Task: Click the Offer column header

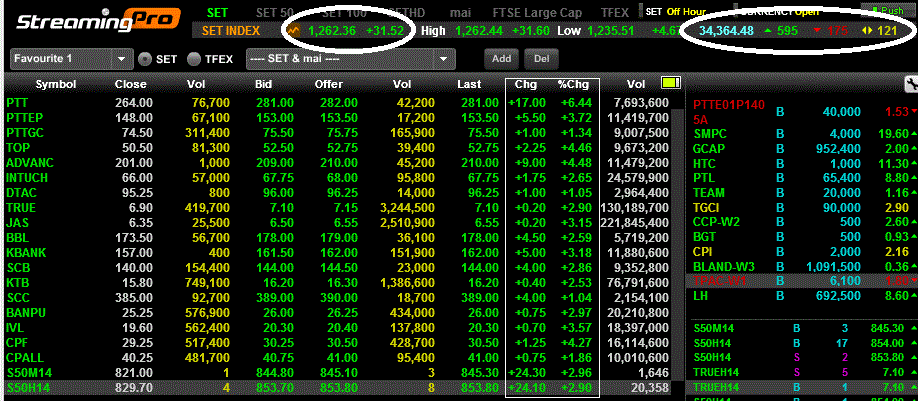Action: tap(329, 84)
